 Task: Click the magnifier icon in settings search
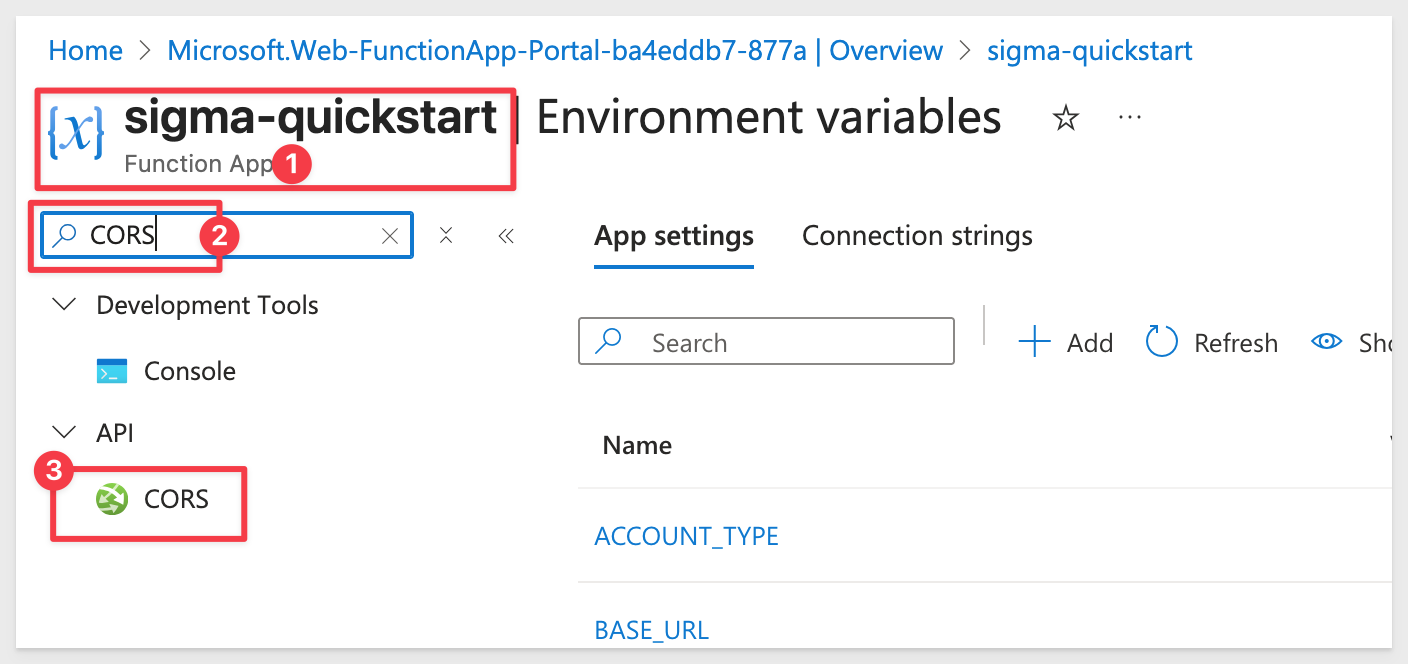608,342
